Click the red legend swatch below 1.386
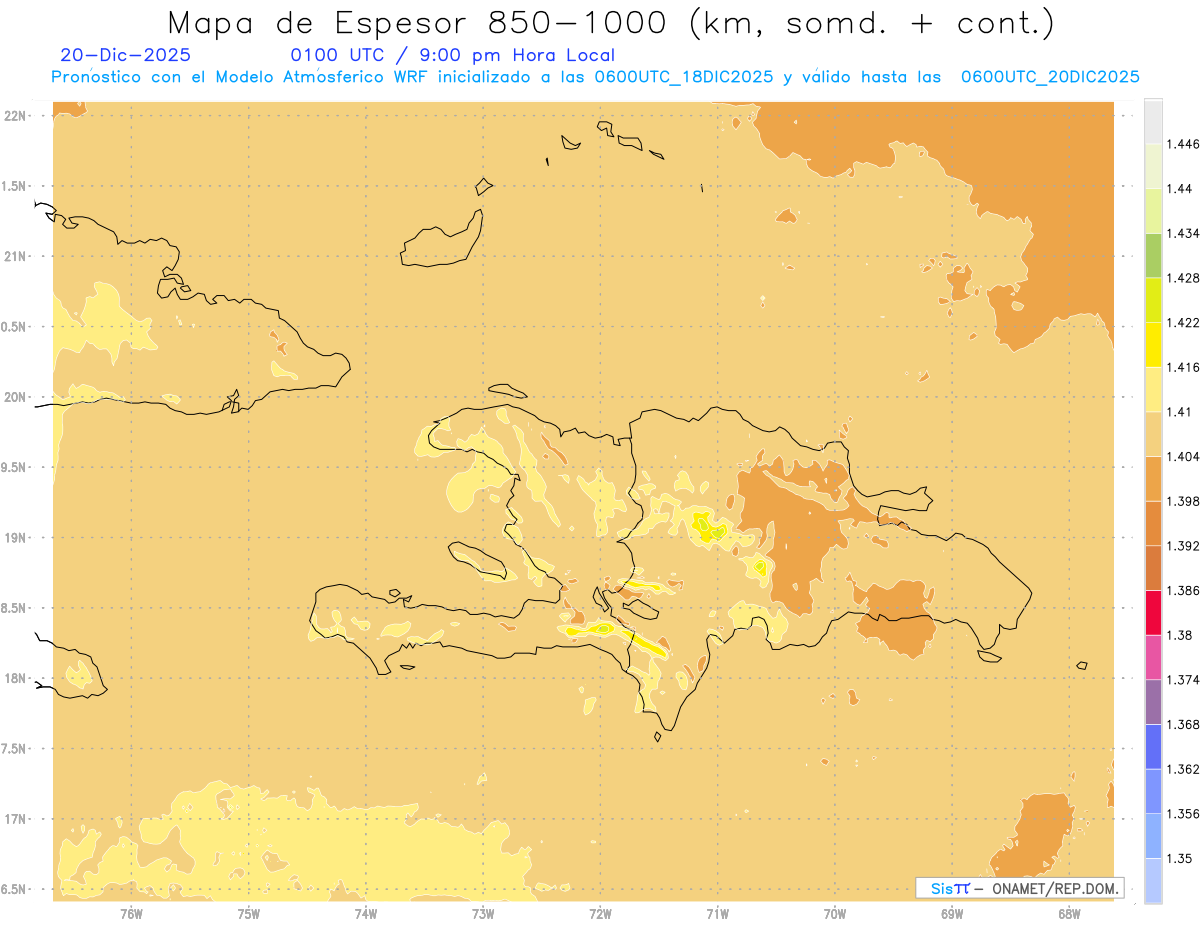Viewport: 1200px width, 927px height. (x=1153, y=612)
